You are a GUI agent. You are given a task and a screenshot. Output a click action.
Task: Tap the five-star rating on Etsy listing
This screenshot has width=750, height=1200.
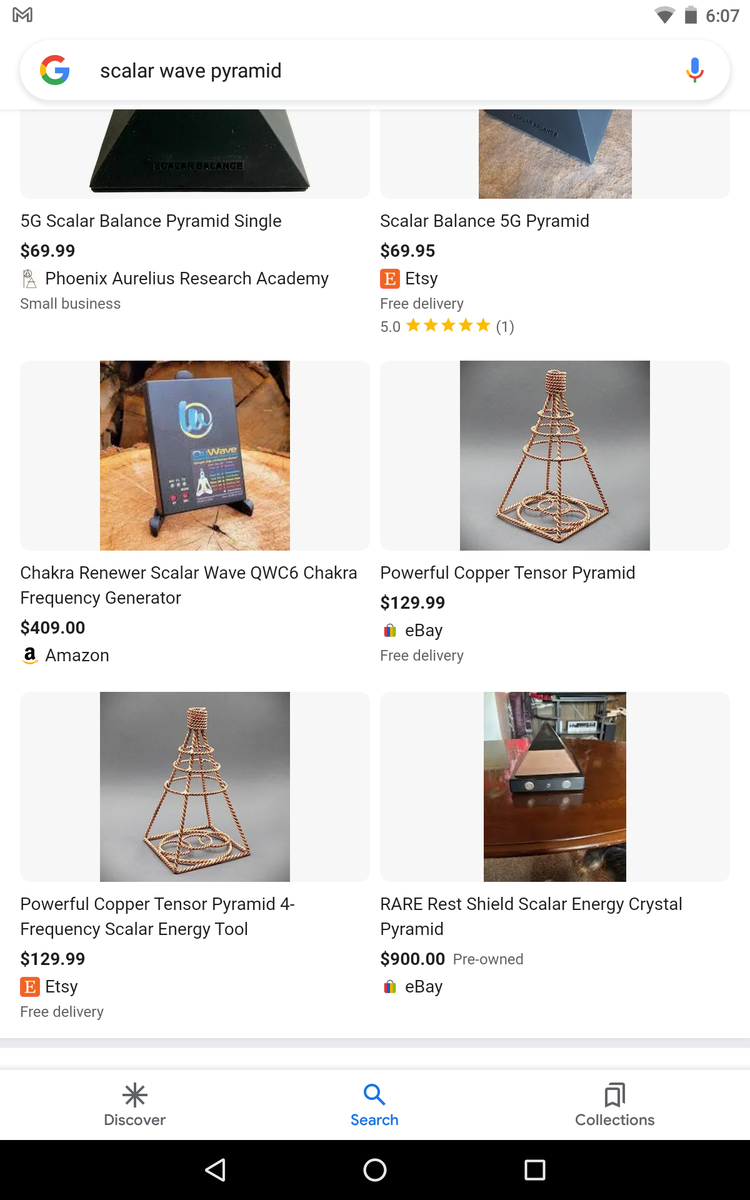(x=448, y=326)
